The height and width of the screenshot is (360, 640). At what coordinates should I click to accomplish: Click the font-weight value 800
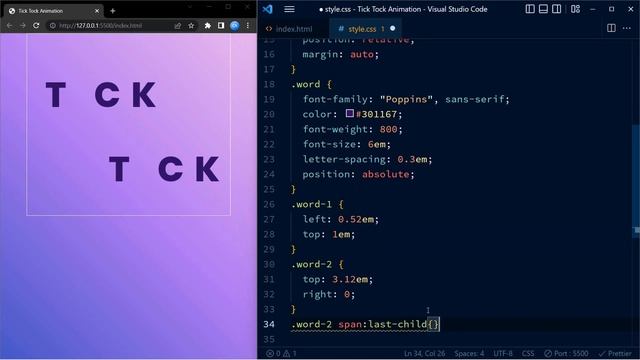(388, 129)
